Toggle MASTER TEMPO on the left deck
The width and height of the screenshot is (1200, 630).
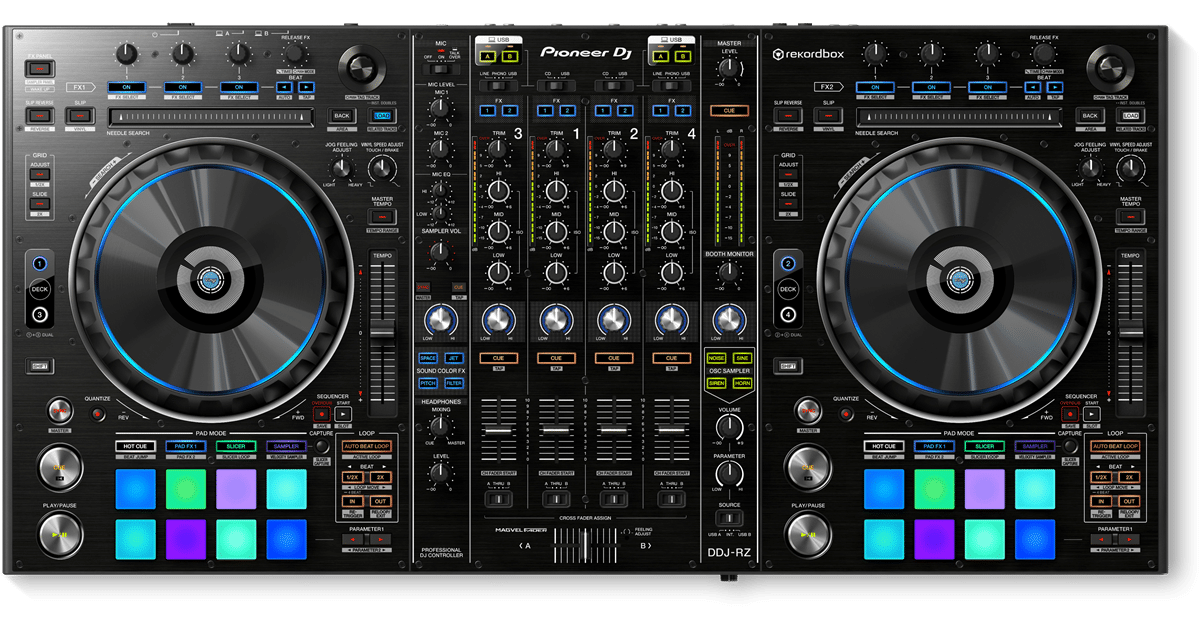point(382,216)
